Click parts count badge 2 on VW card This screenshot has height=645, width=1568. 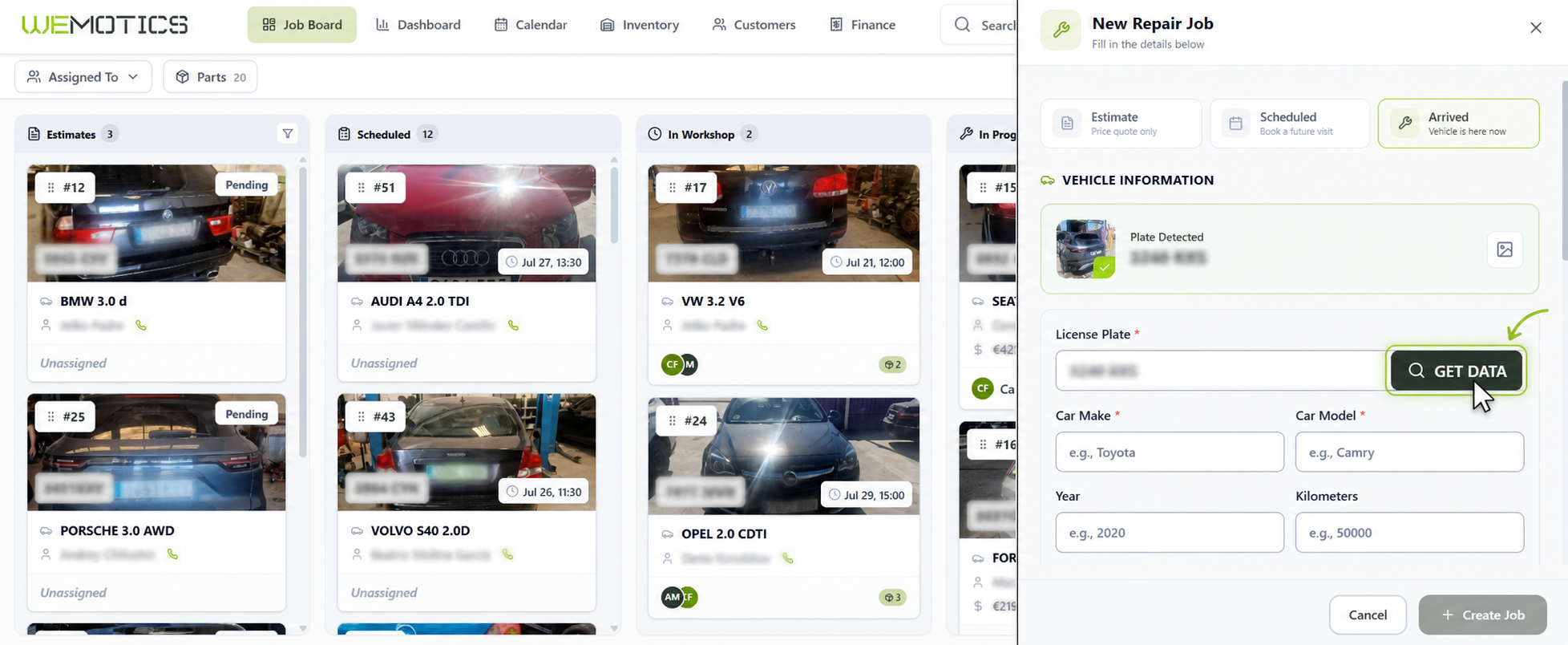892,365
